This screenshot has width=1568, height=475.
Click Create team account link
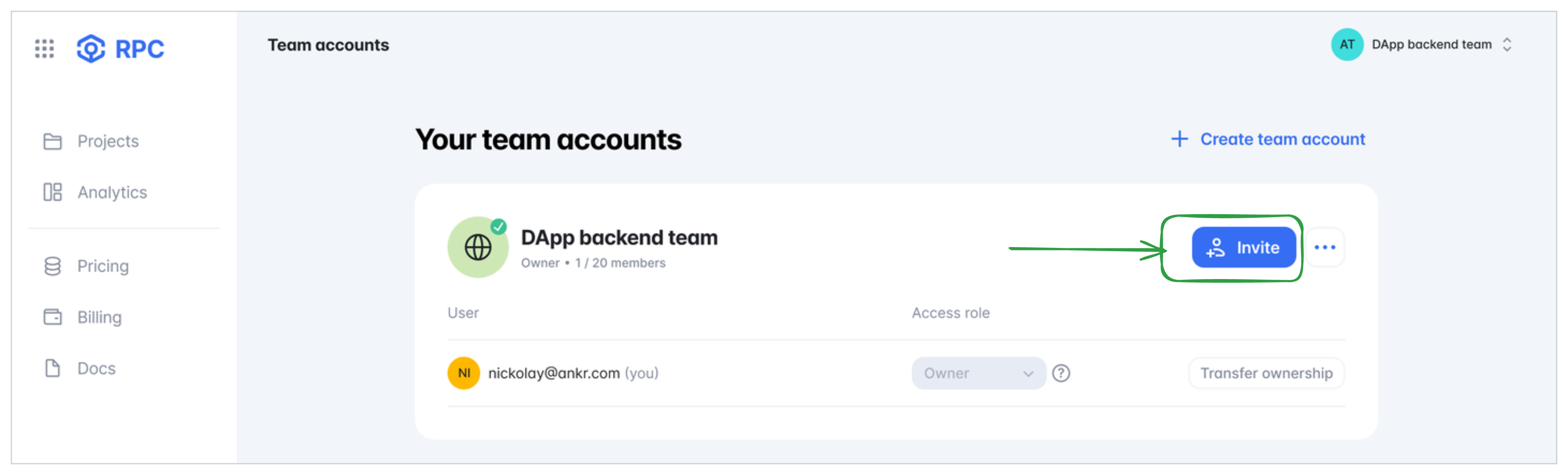(x=1268, y=139)
